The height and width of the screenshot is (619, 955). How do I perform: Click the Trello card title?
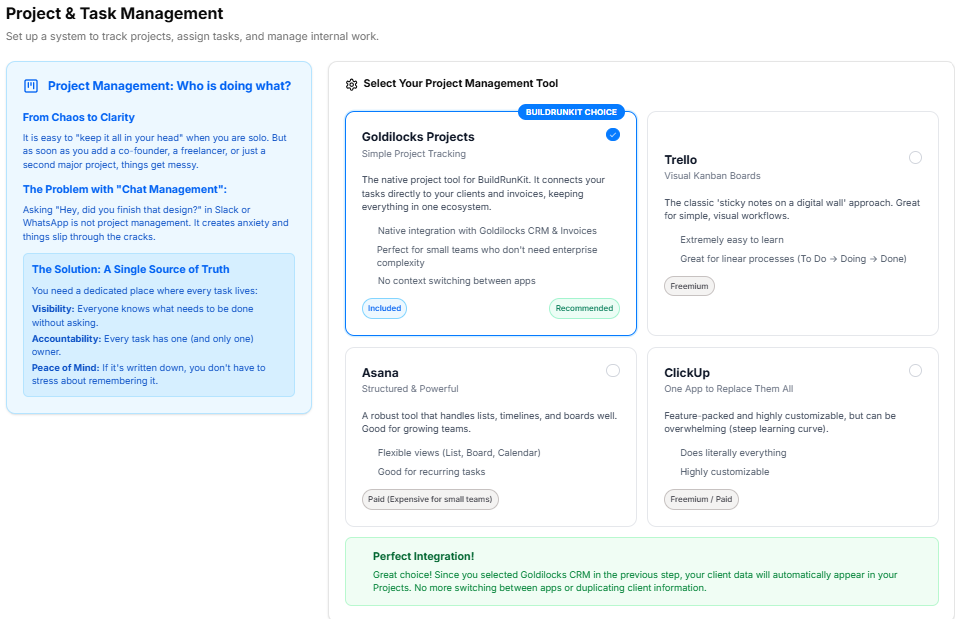(680, 160)
